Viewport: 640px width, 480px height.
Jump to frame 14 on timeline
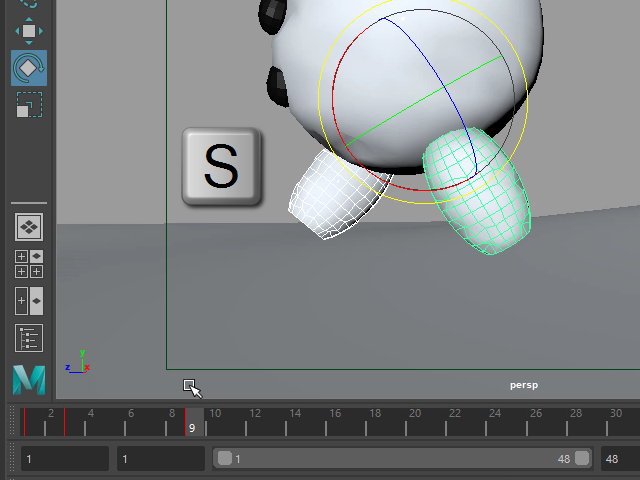click(x=294, y=422)
